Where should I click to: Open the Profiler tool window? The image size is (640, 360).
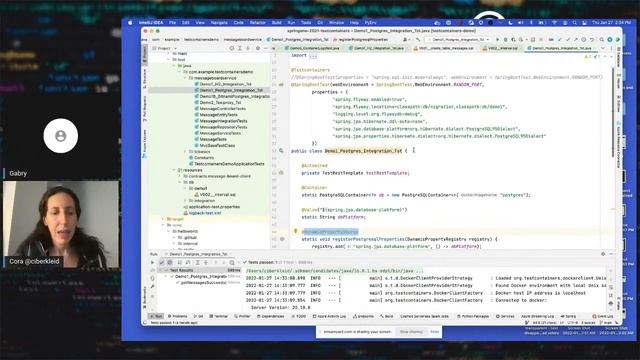click(x=242, y=316)
